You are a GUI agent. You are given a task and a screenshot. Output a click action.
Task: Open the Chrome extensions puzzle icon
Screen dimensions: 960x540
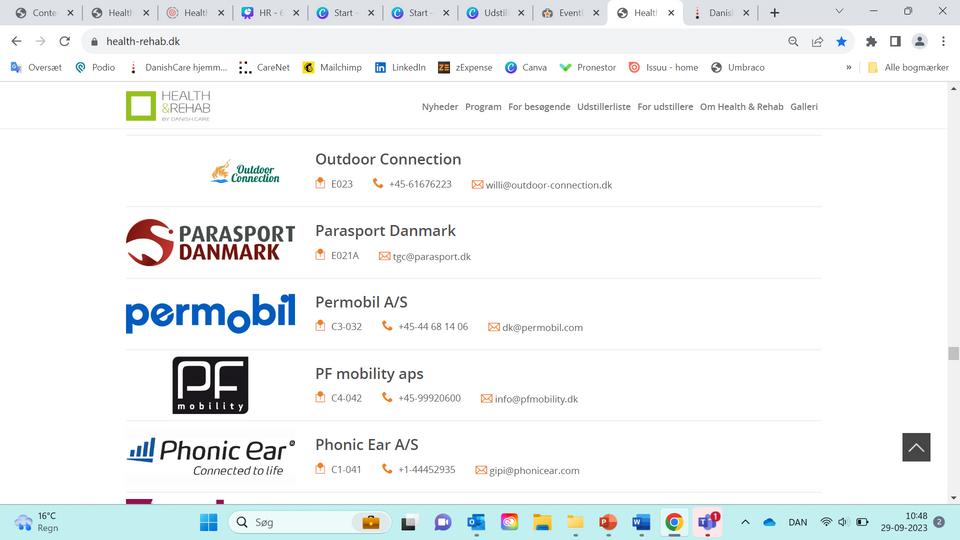(x=871, y=42)
